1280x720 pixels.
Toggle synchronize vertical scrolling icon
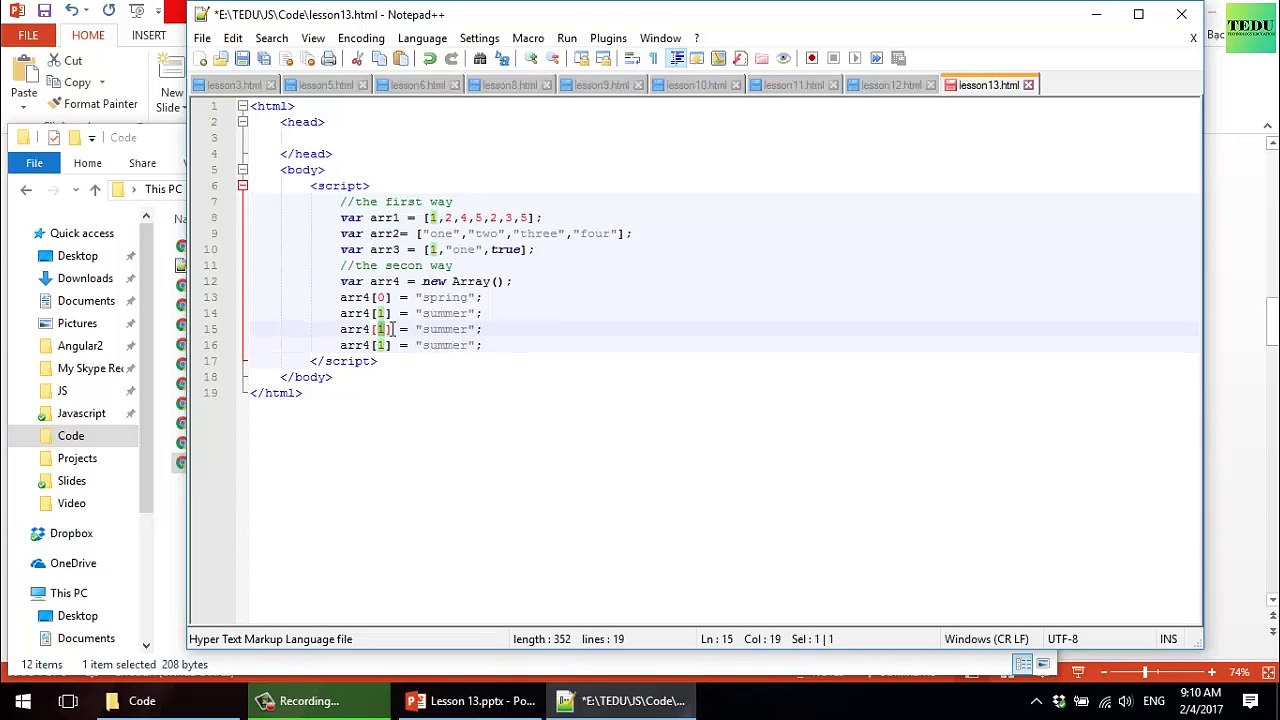581,59
